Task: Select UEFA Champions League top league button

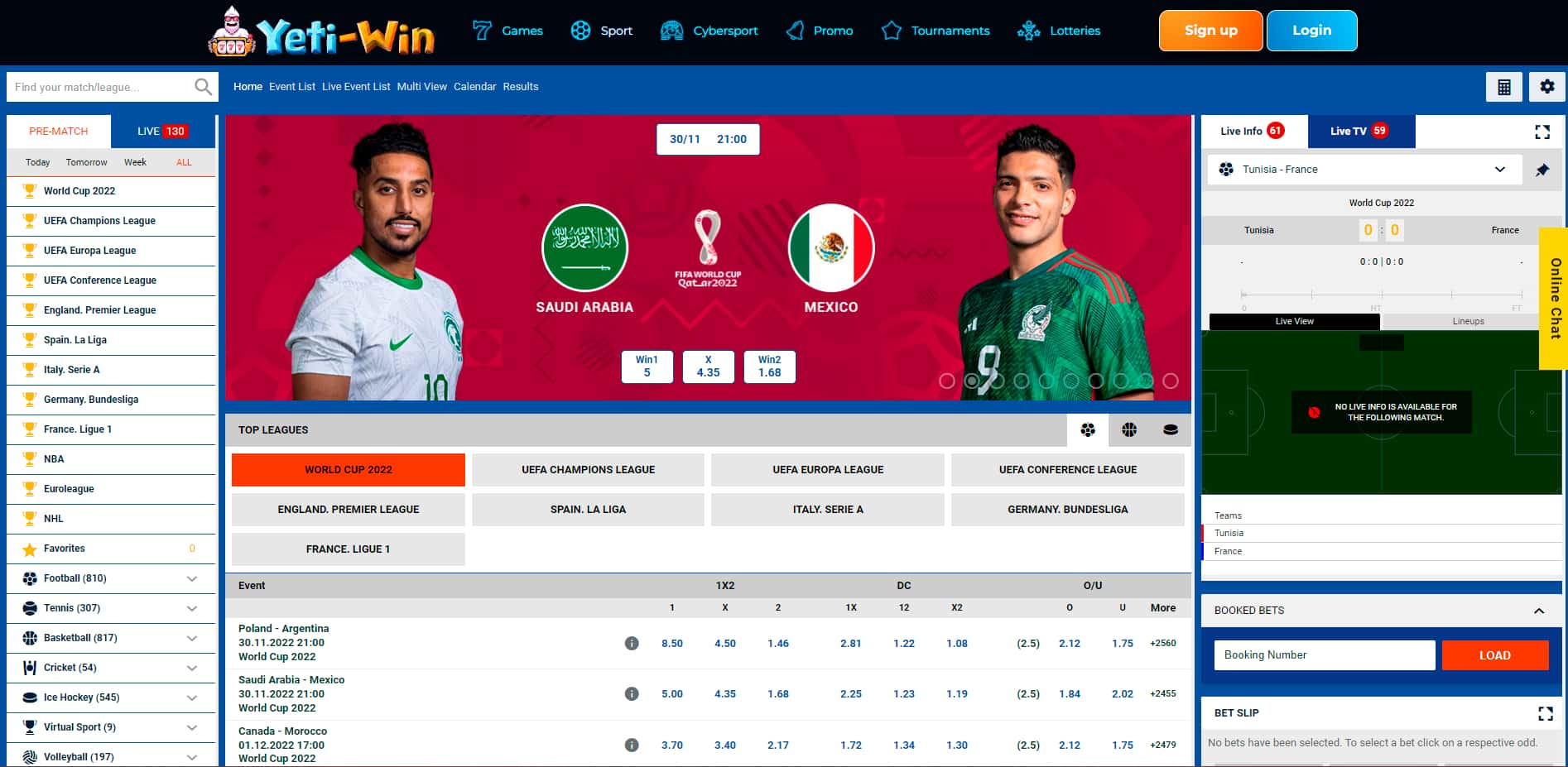Action: [588, 470]
